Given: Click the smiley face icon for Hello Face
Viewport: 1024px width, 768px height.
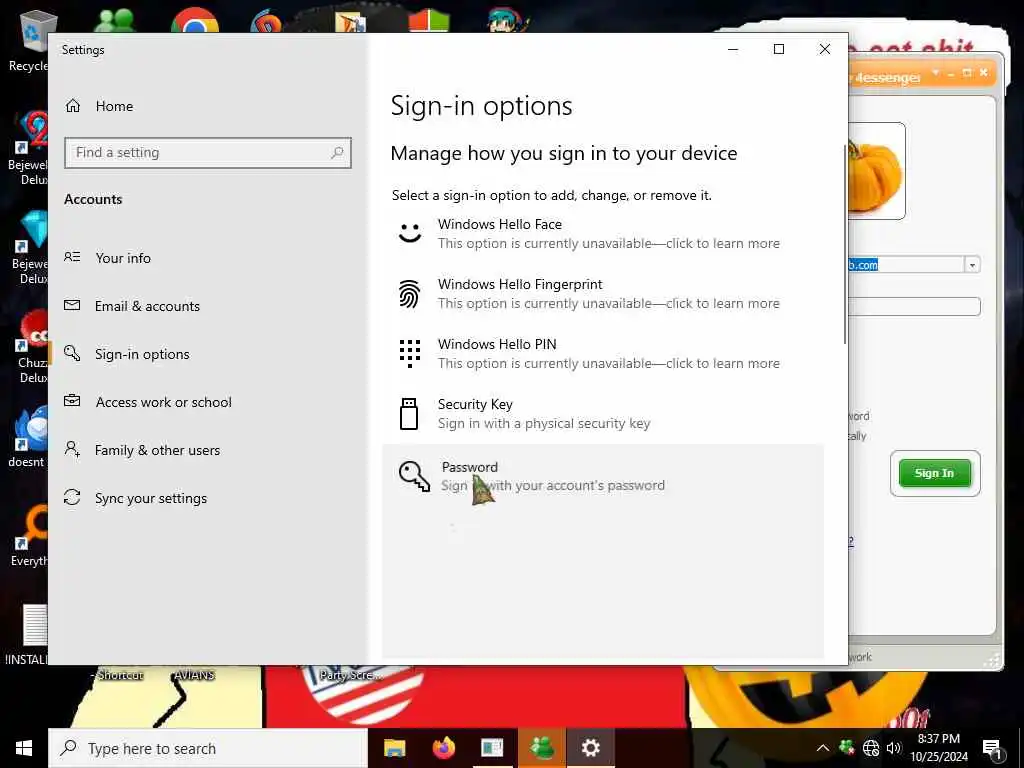Looking at the screenshot, I should [409, 233].
